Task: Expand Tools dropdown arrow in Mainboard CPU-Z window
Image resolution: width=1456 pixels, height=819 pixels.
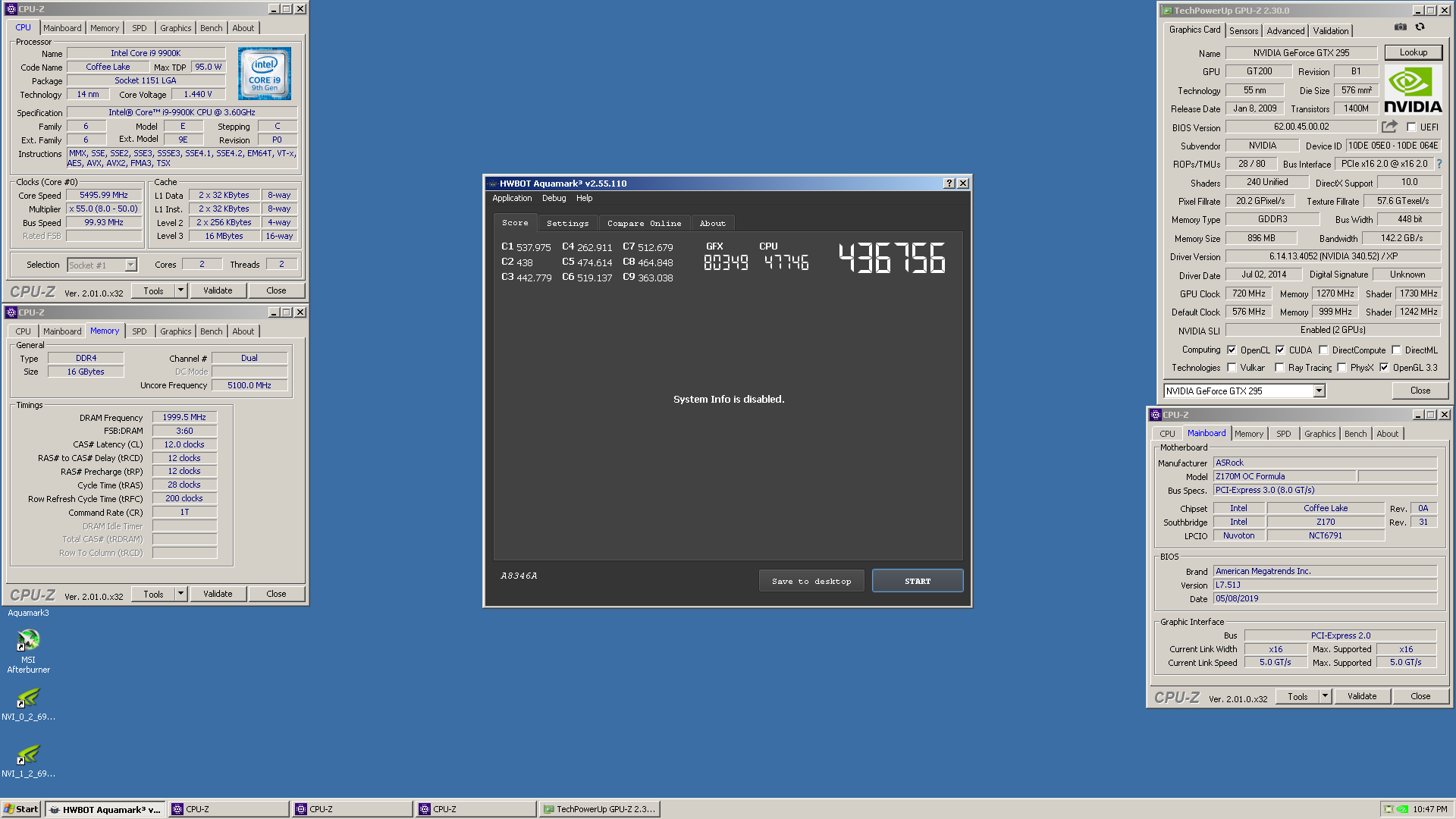Action: [x=1325, y=696]
